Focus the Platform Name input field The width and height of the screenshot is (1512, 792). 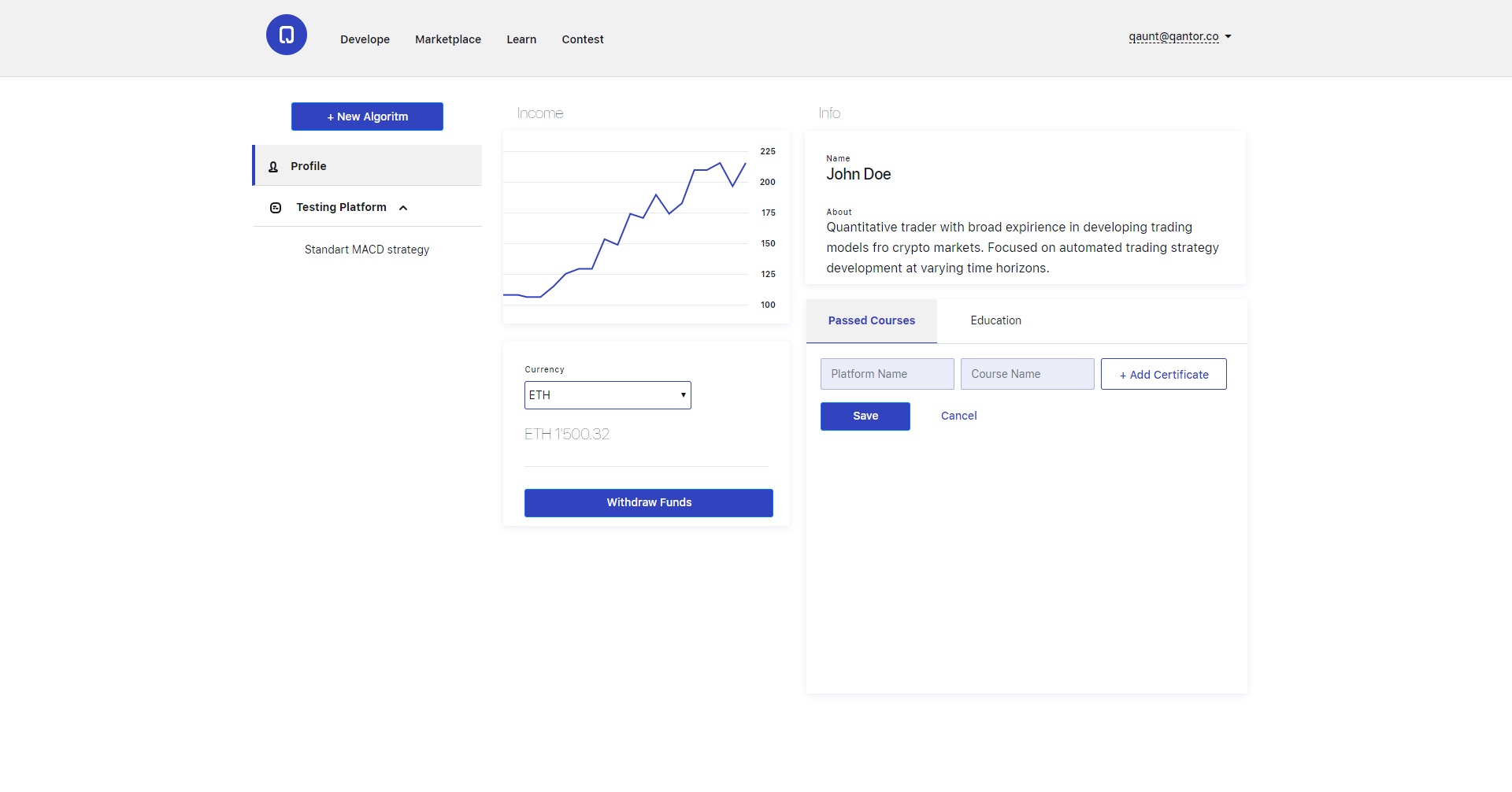coord(887,374)
